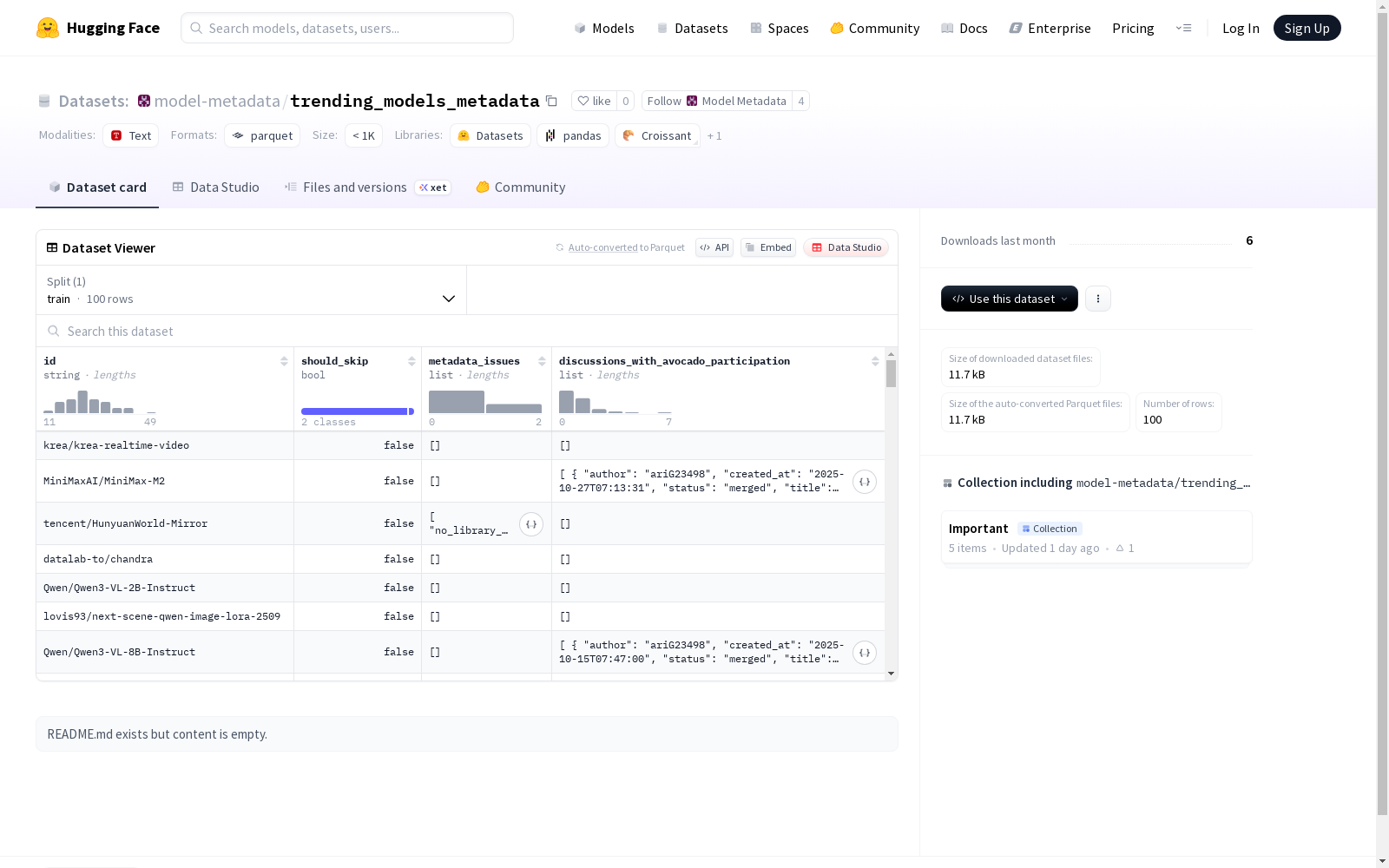Sort by the metadata_issues column

click(x=542, y=361)
